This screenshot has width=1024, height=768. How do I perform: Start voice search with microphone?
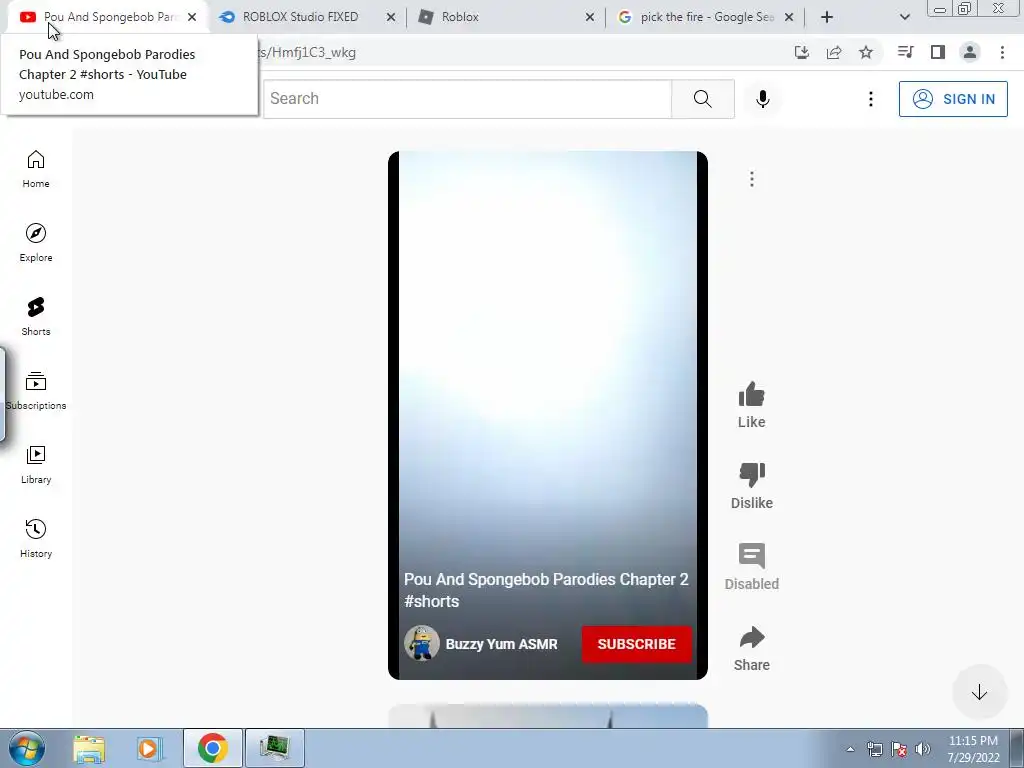click(763, 99)
